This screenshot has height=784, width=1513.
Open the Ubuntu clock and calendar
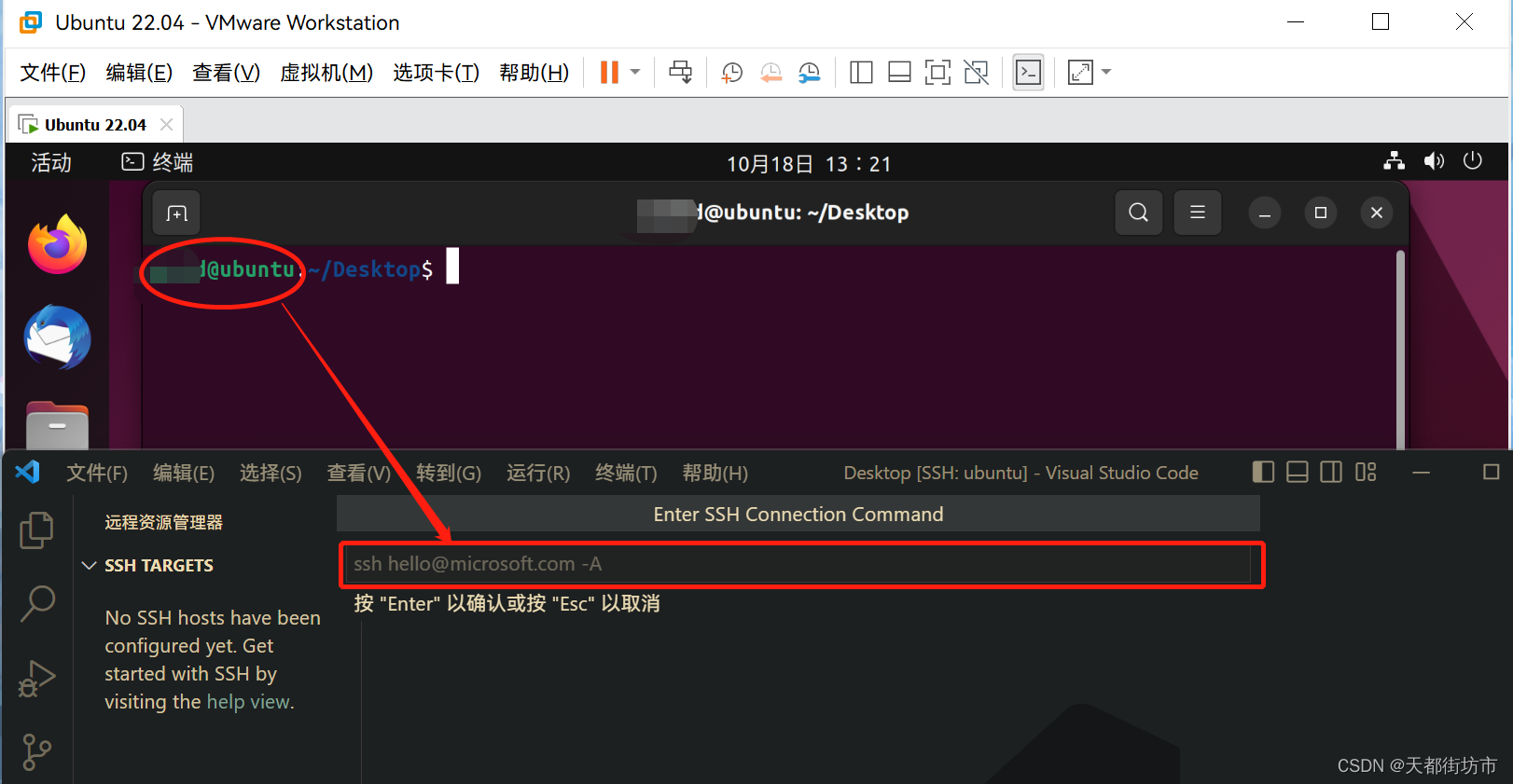[809, 164]
